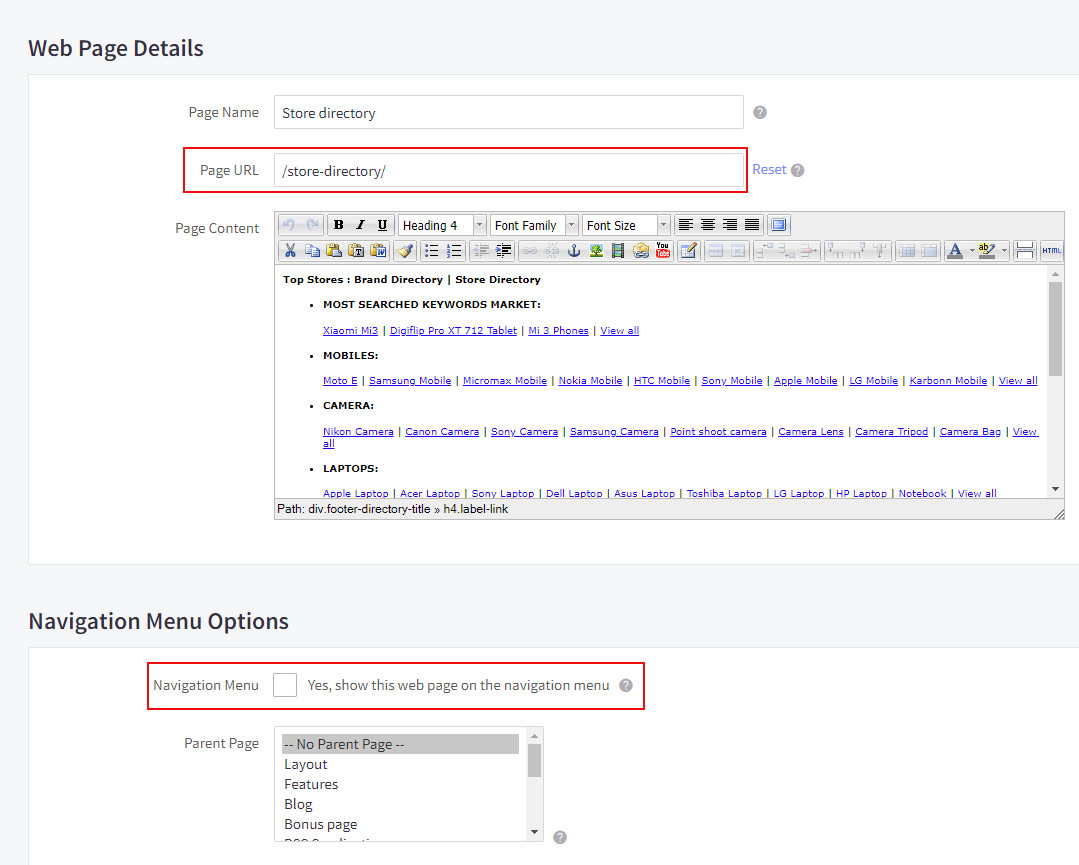Apply italic formatting
1079x865 pixels.
[x=360, y=225]
